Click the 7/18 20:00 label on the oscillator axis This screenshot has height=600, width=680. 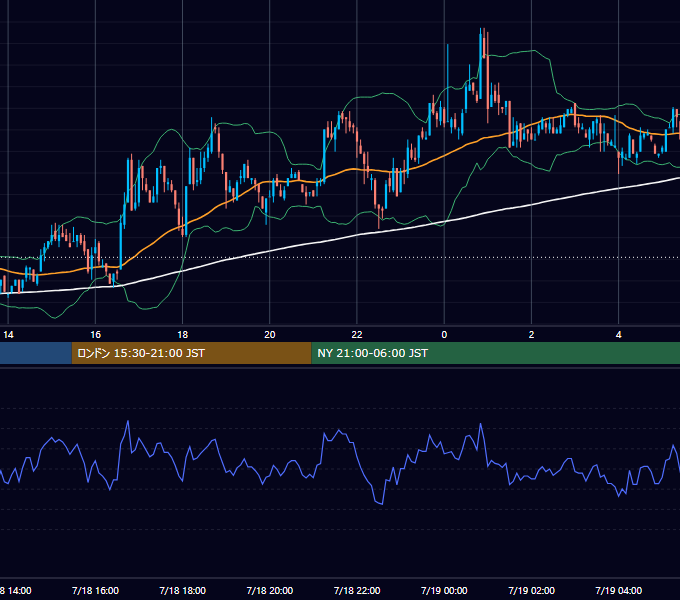click(270, 590)
